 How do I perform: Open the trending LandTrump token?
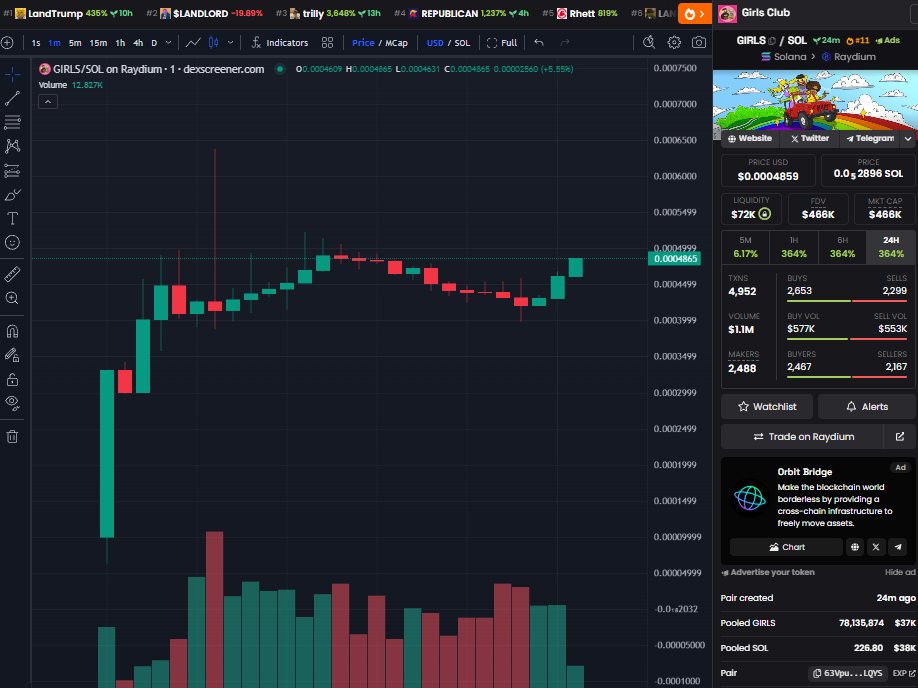tap(69, 13)
